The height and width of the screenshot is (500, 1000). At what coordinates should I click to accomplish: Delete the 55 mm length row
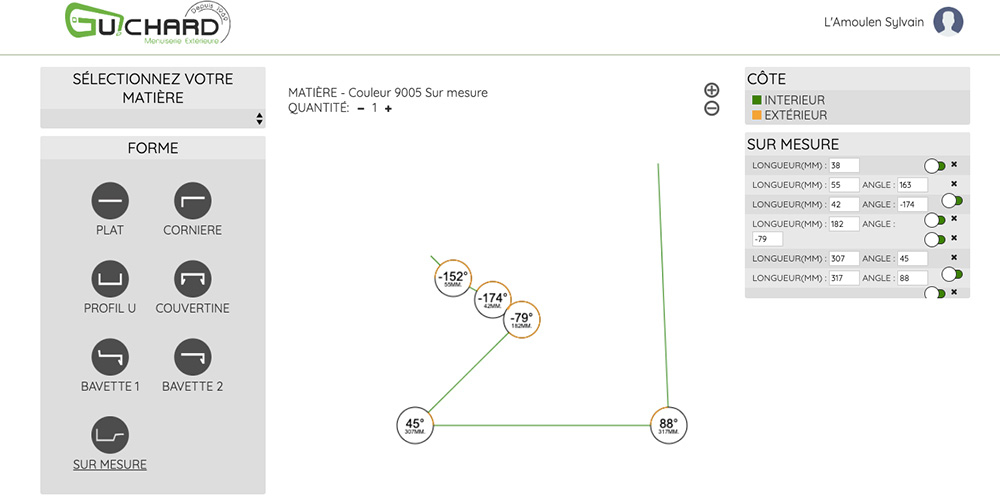click(x=954, y=184)
